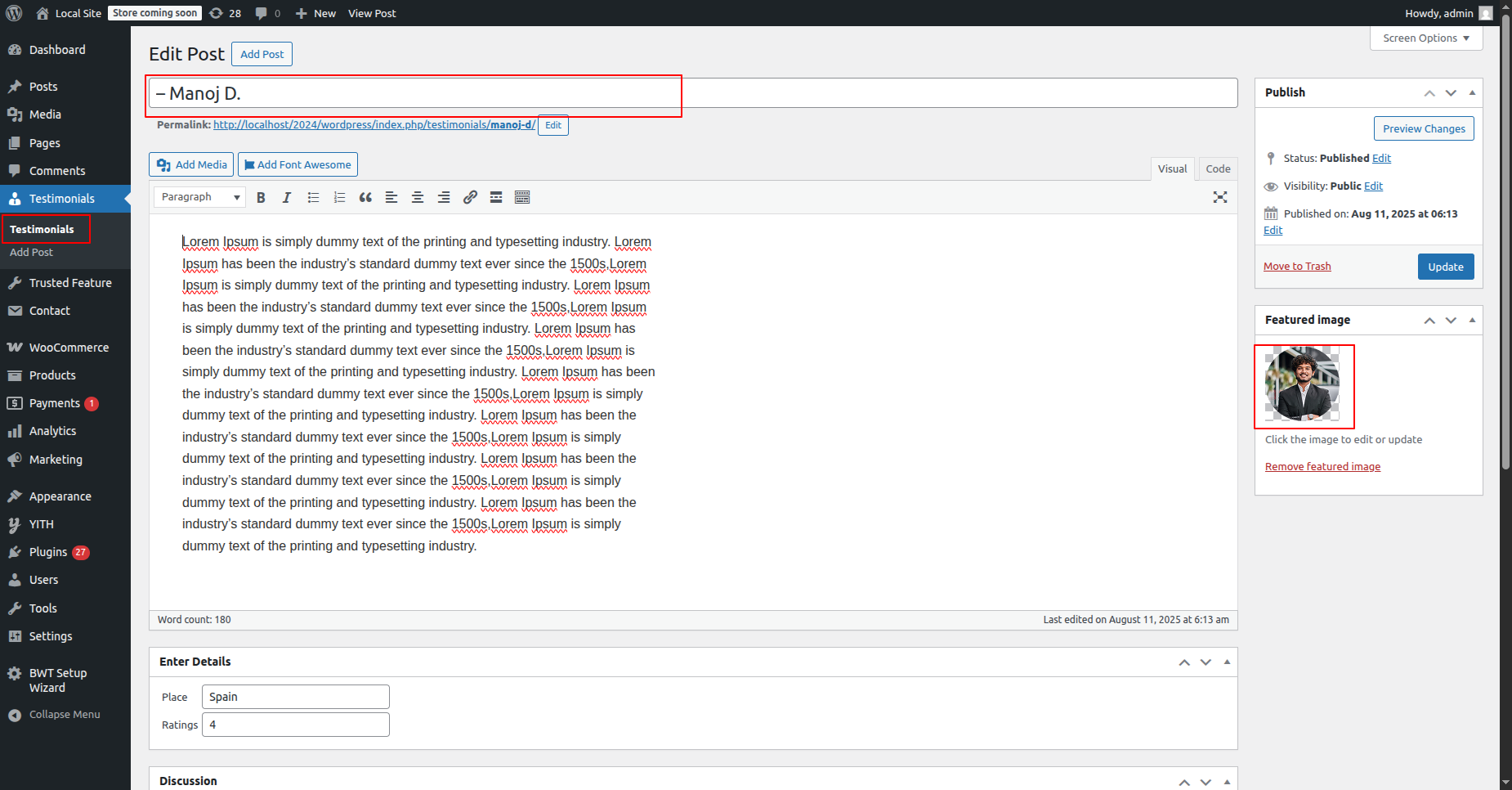
Task: Click Remove featured image link
Action: point(1322,467)
